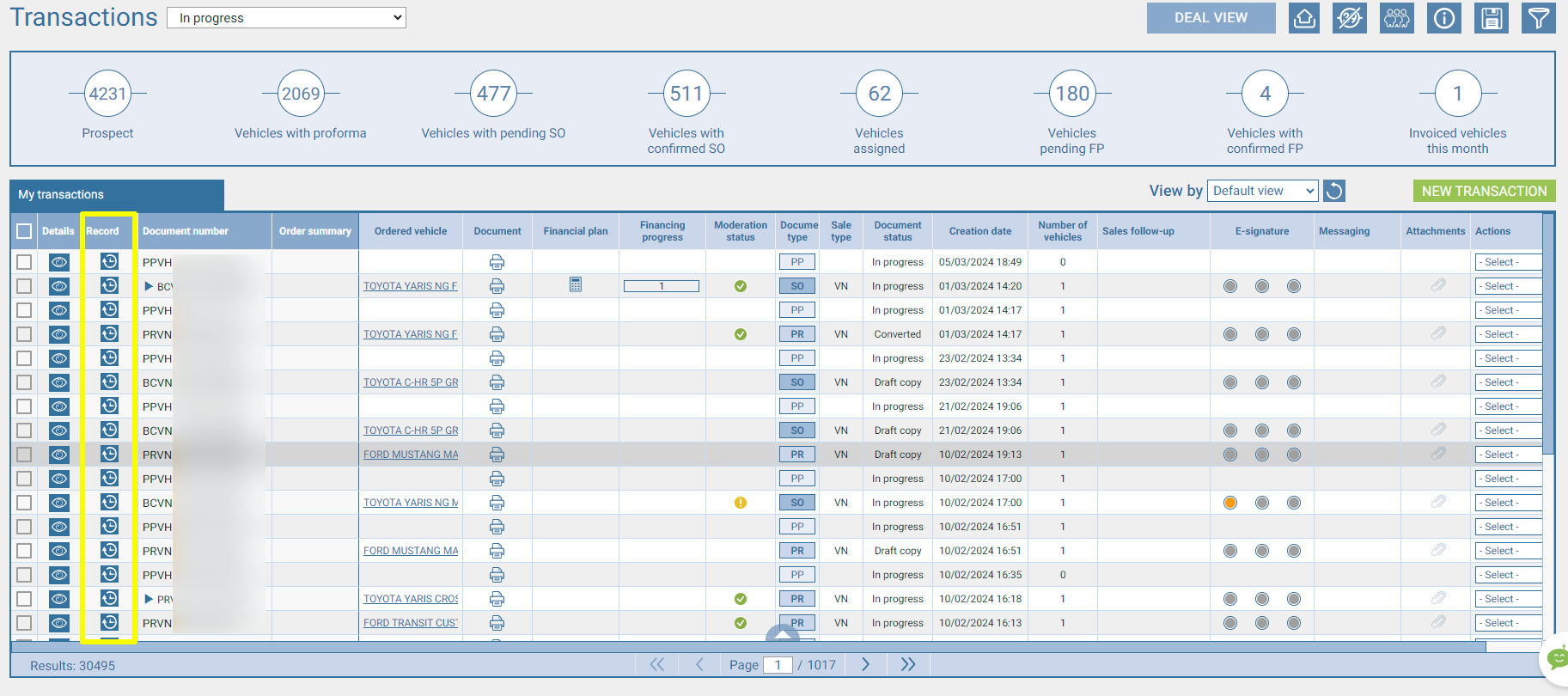Open Actions Select dropdown for Converted row
Viewport: 1568px width, 696px height.
[1508, 334]
